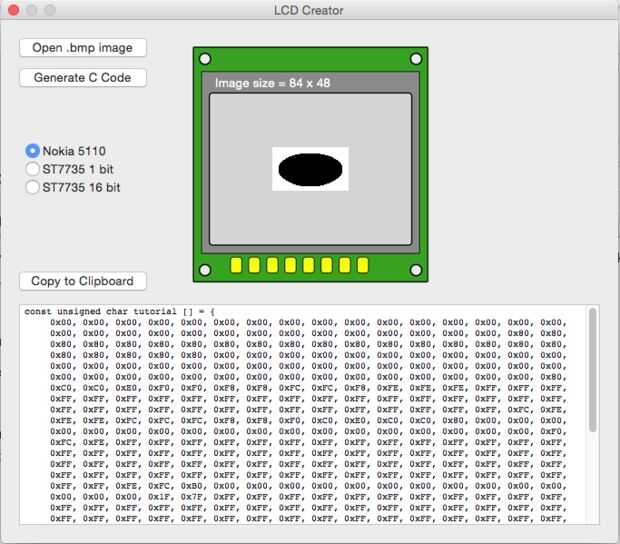Click the LCD Creator window title

309,10
